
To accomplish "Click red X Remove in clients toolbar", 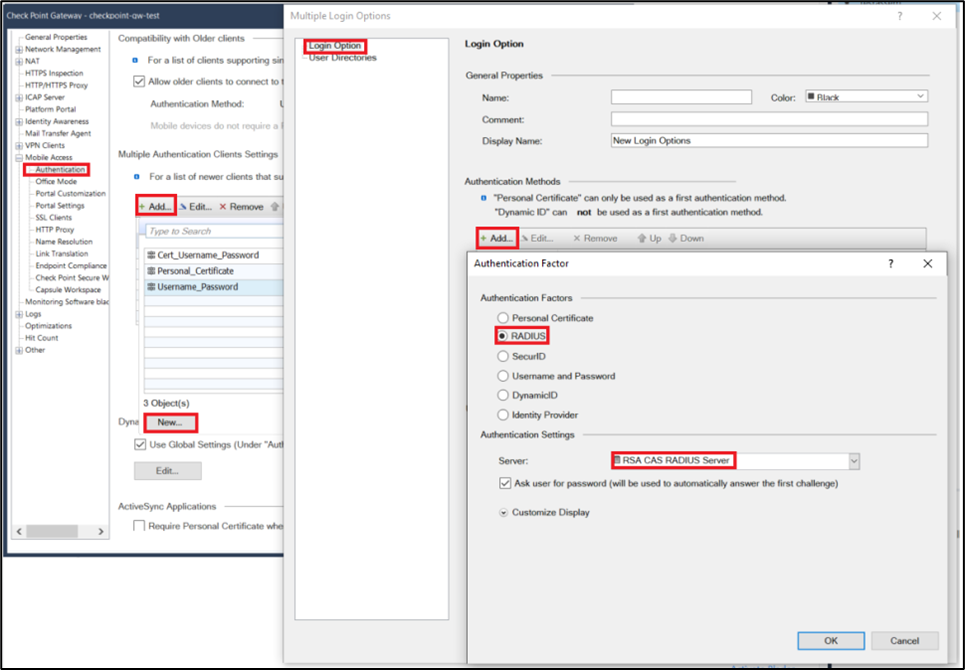I will [241, 206].
